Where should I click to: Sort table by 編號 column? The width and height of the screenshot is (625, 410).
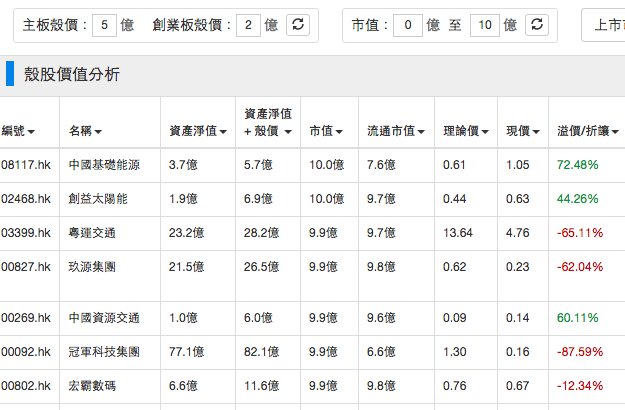point(18,131)
